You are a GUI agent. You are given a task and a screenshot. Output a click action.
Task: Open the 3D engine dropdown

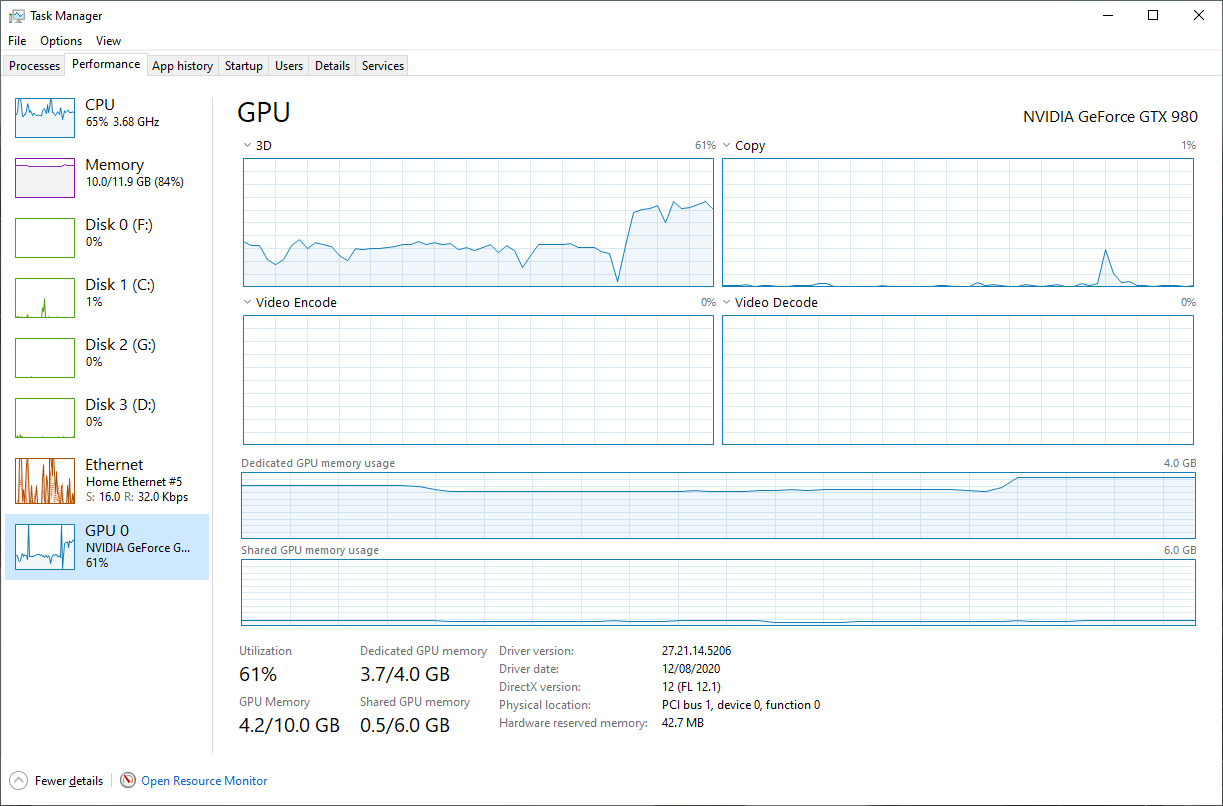[248, 146]
